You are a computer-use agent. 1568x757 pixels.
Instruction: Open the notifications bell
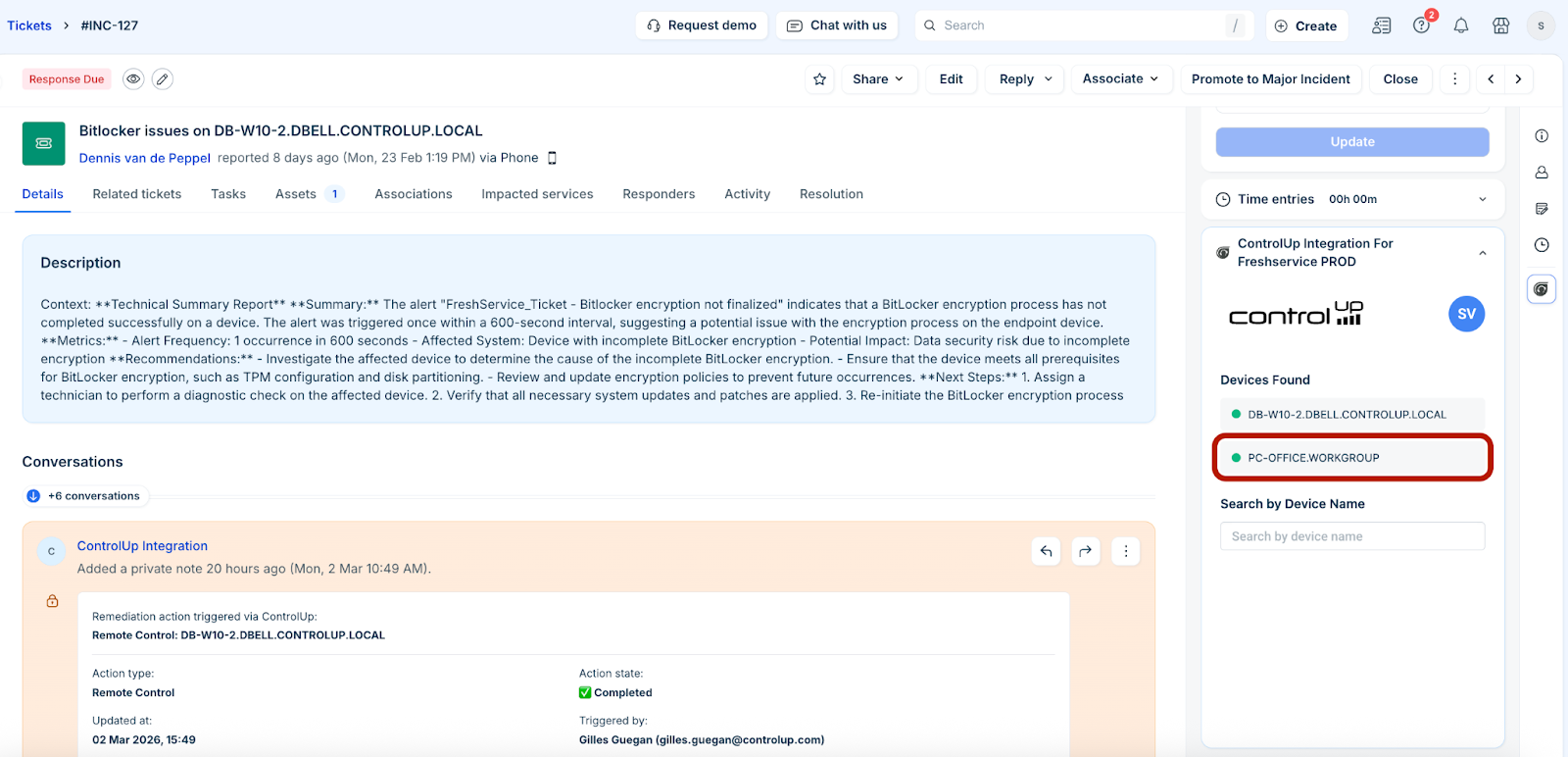(x=1461, y=25)
